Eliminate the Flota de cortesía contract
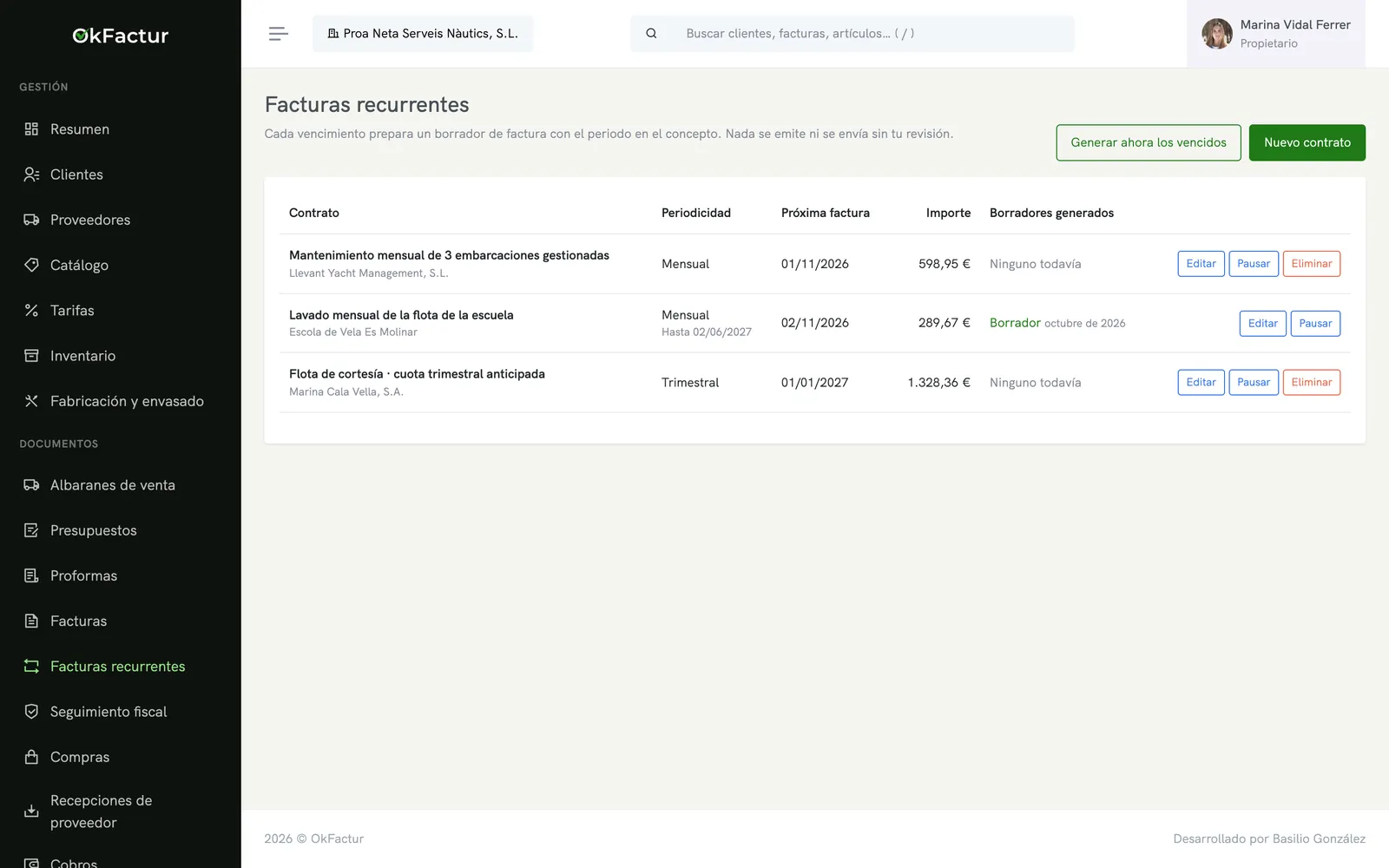1389x868 pixels. 1311,383
